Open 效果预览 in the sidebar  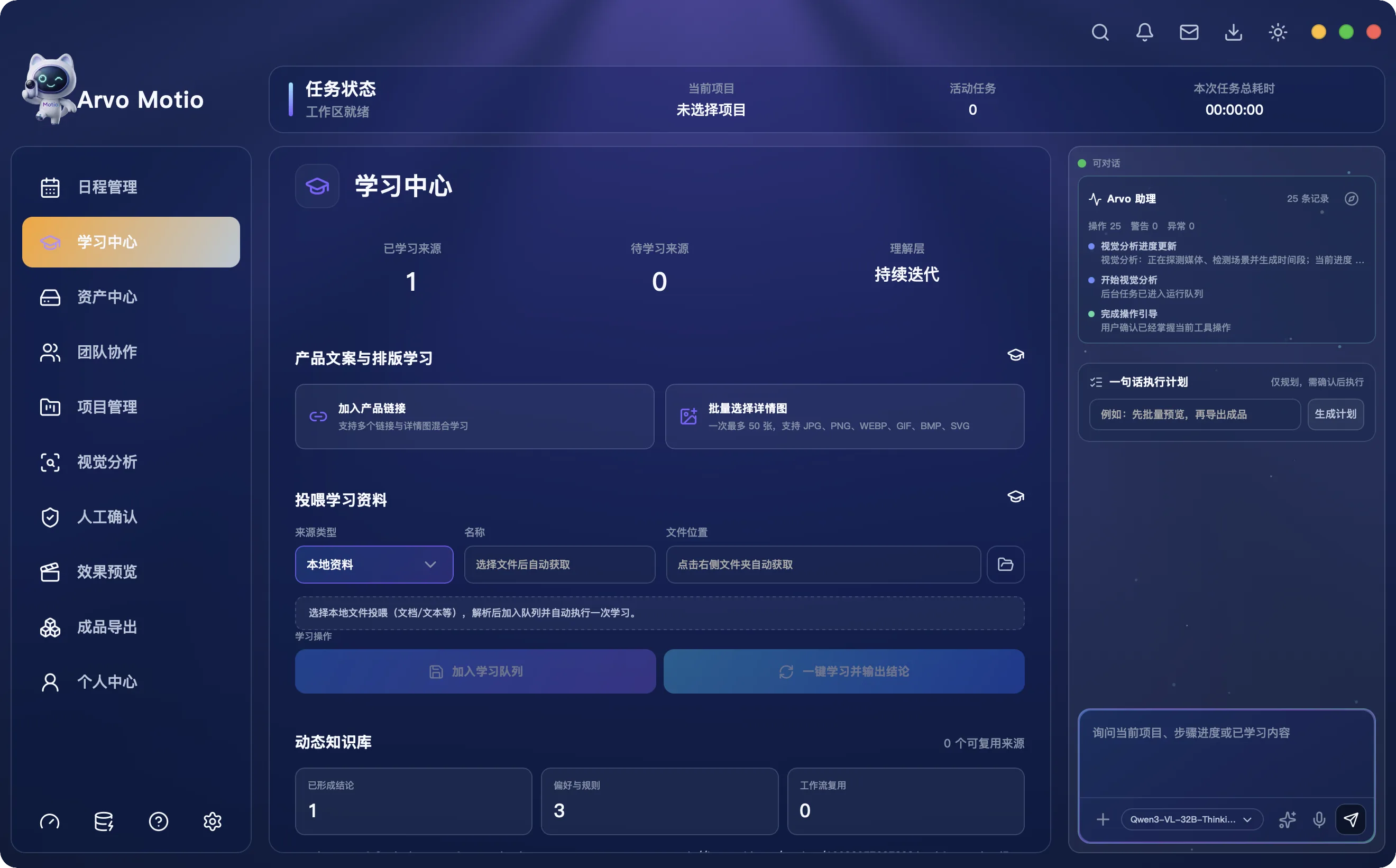[x=131, y=572]
